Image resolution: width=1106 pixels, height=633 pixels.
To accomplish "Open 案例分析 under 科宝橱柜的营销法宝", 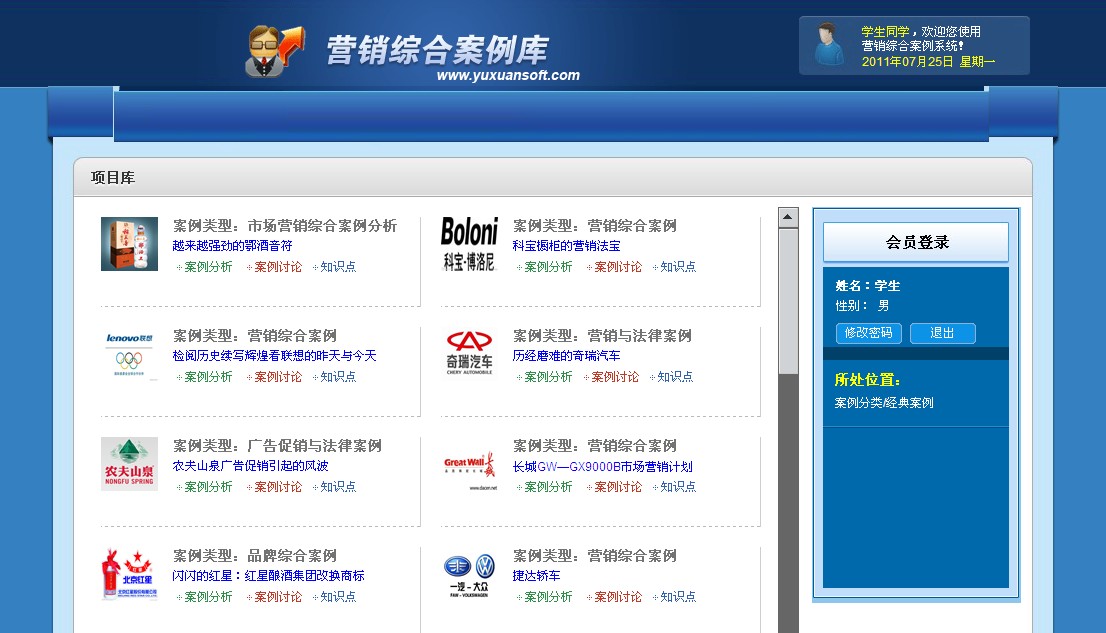I will click(x=547, y=267).
